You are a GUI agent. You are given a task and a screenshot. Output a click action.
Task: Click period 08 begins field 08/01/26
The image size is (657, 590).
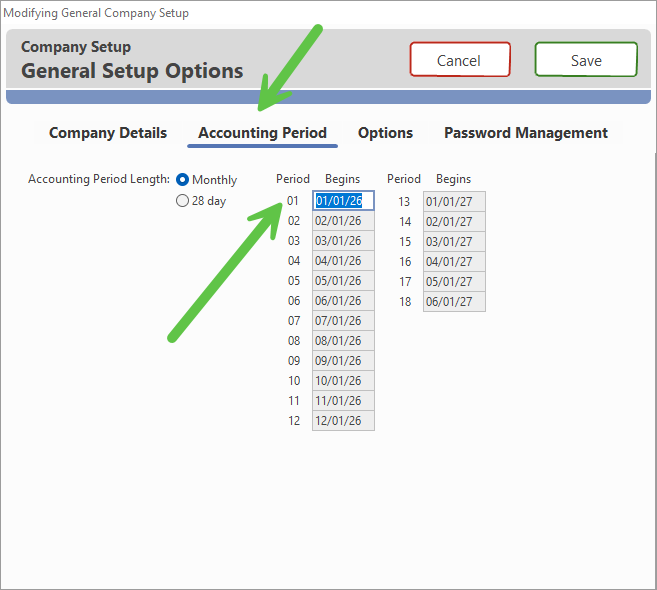tap(343, 341)
